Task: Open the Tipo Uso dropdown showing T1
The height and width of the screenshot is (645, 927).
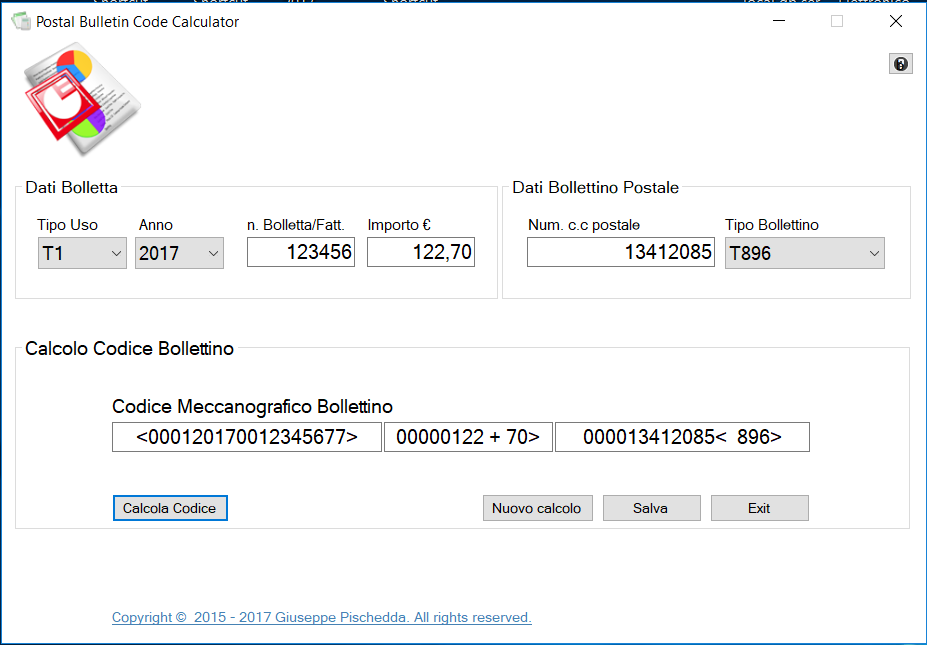Action: [x=82, y=253]
